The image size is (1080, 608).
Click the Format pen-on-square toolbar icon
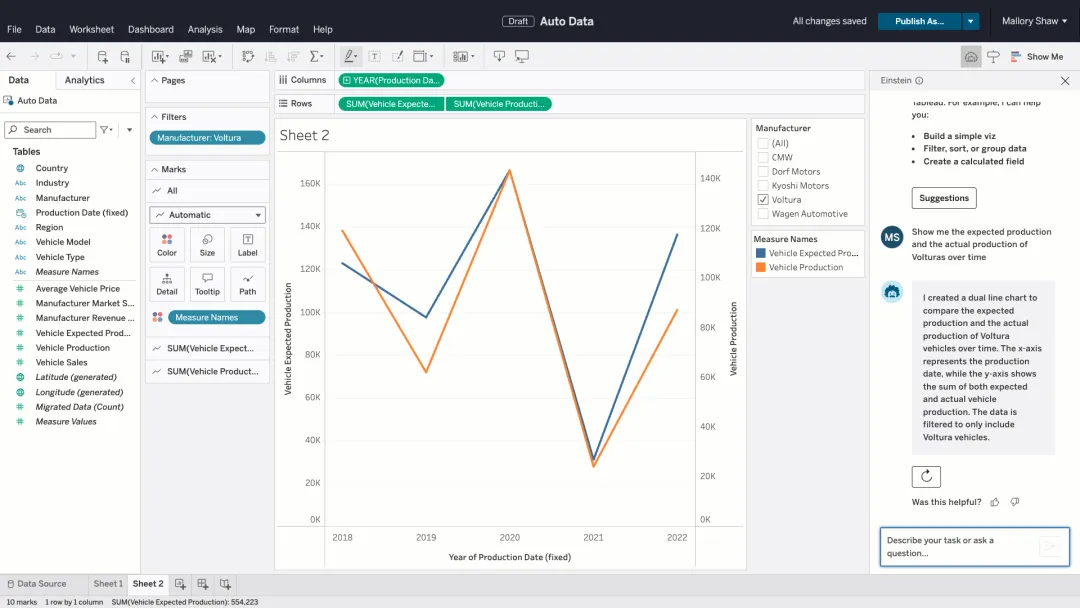click(x=397, y=56)
